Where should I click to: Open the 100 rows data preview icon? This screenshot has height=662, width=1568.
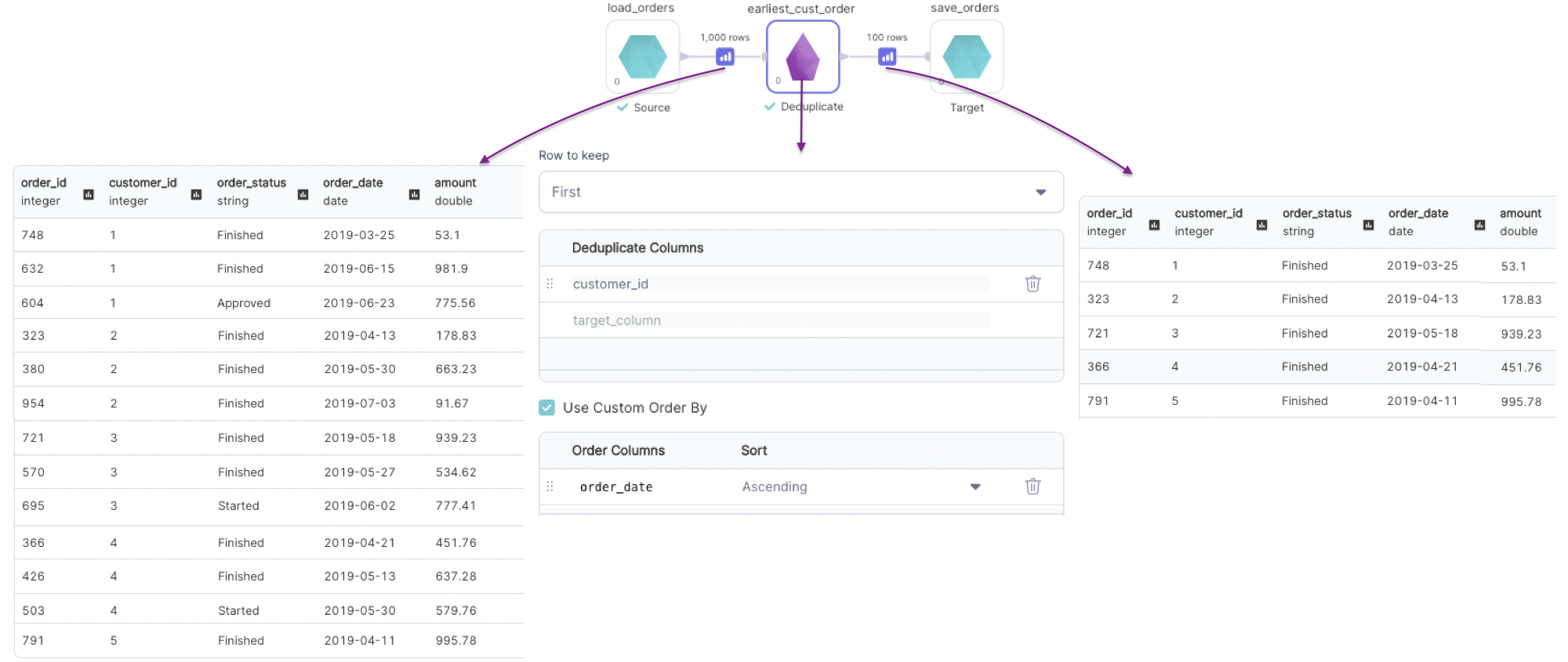click(886, 56)
